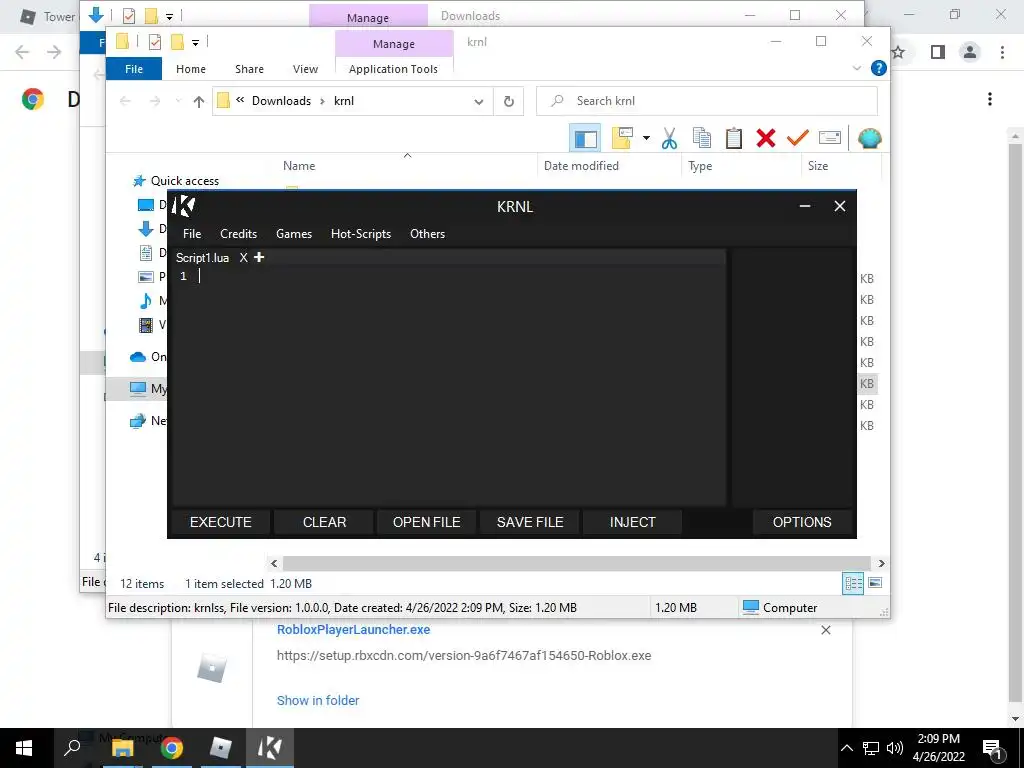The image size is (1024, 768).
Task: Click into the script editor area
Action: tap(449, 385)
